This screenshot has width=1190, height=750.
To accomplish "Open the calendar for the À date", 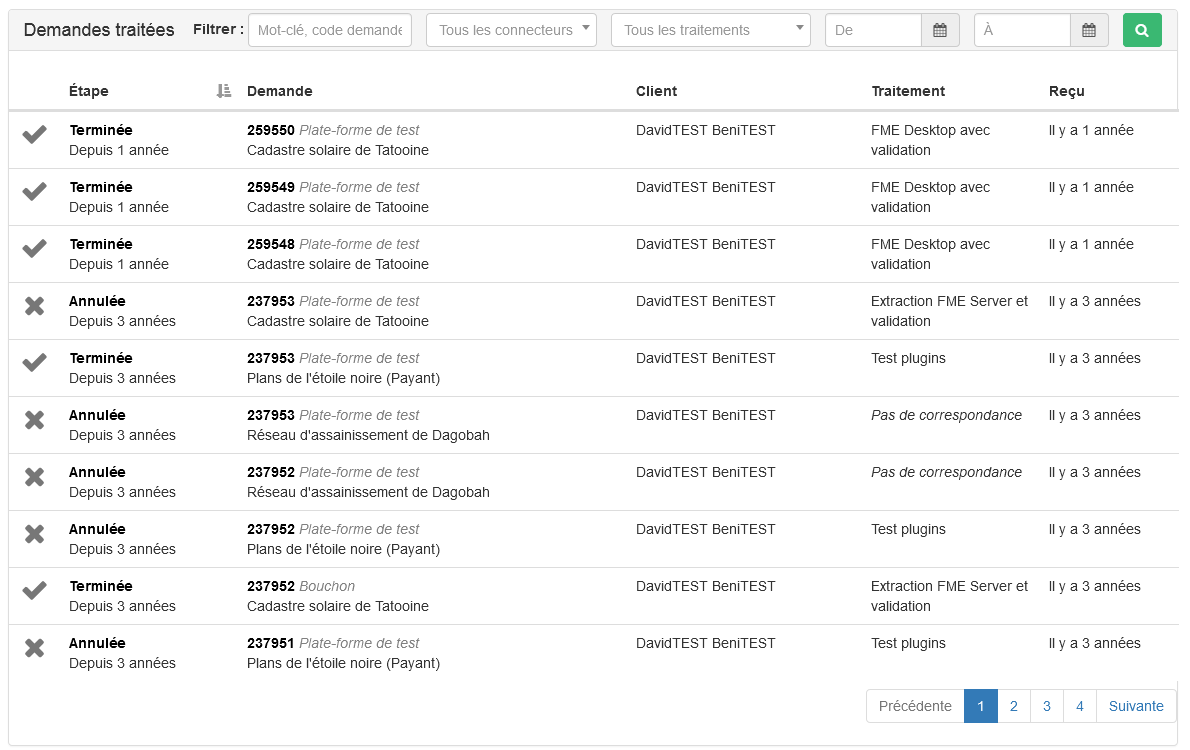I will point(1089,30).
